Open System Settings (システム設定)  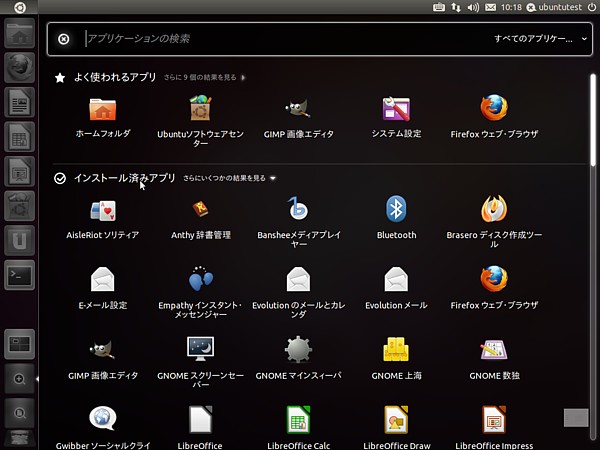click(396, 109)
